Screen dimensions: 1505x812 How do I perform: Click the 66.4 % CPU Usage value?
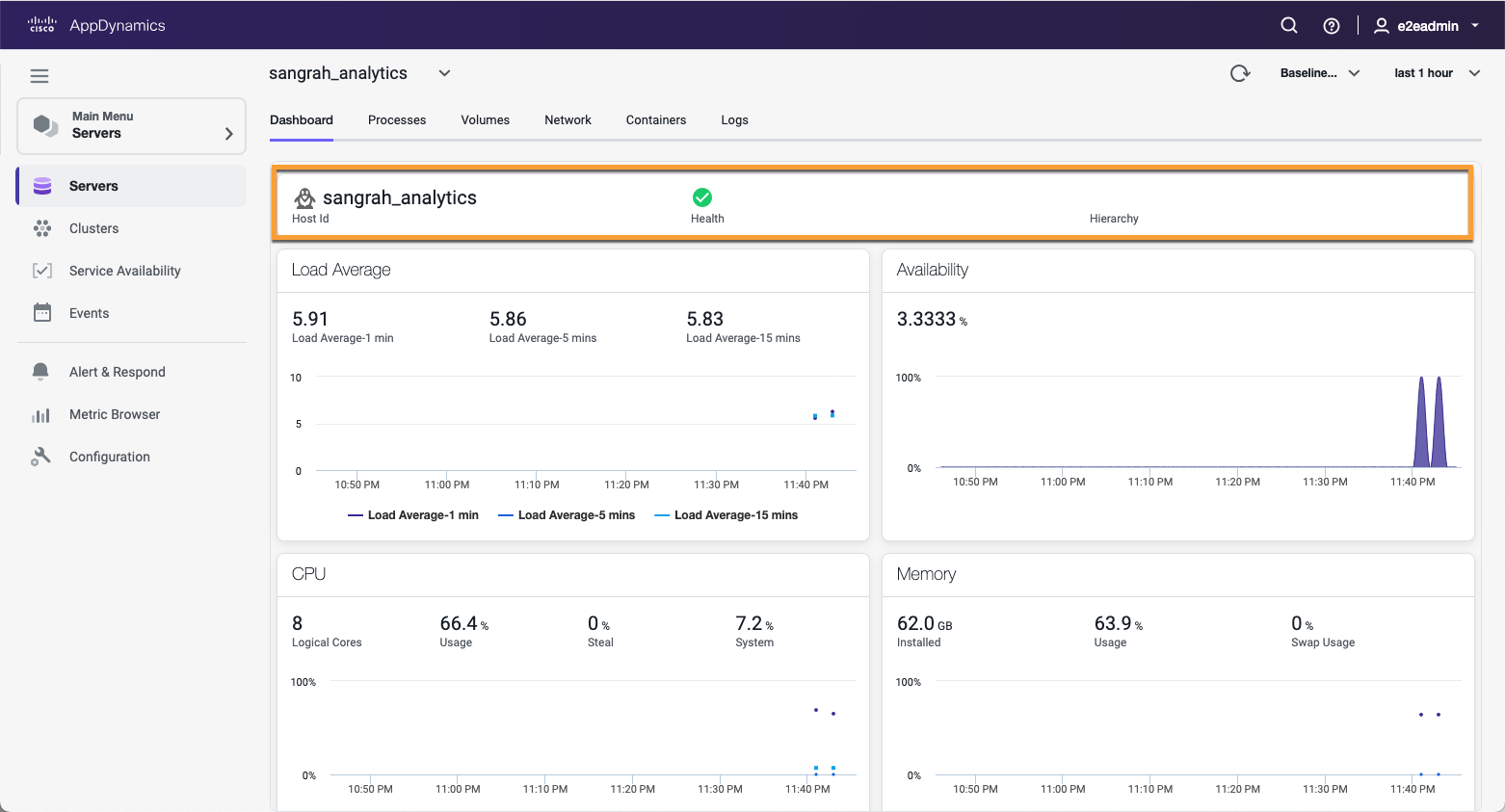[x=464, y=623]
